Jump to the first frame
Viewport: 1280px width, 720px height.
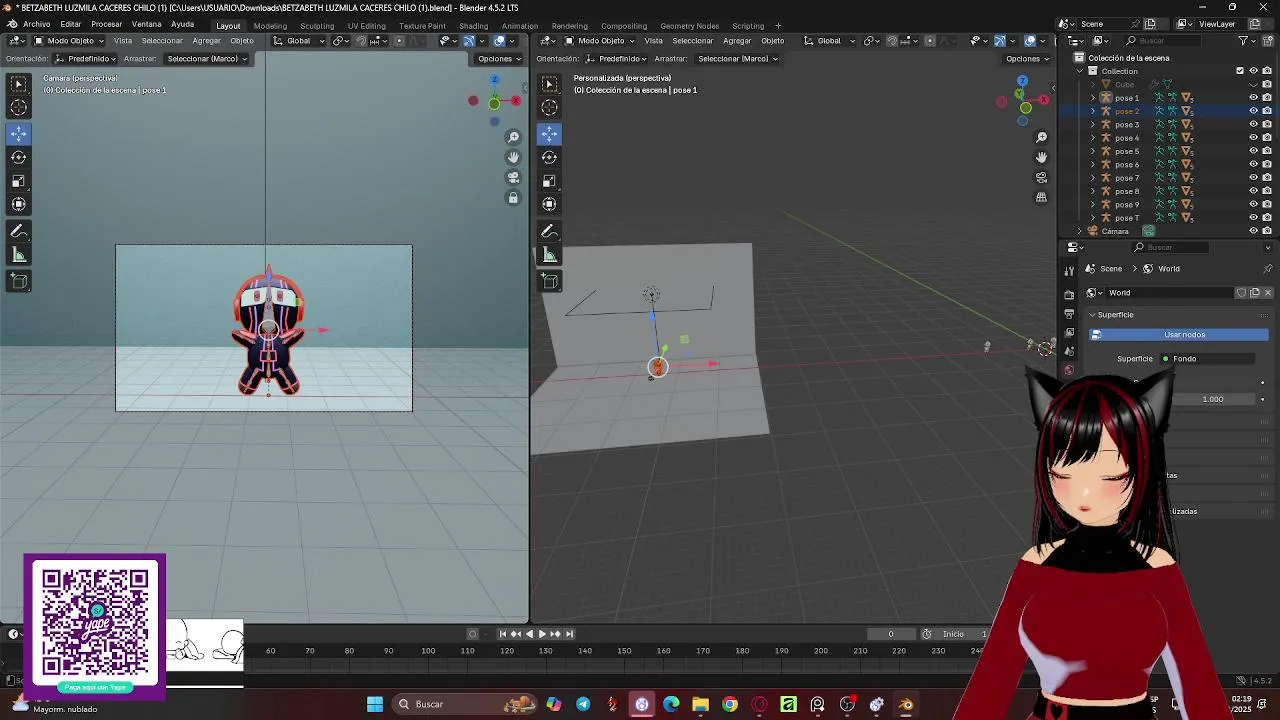(x=502, y=634)
